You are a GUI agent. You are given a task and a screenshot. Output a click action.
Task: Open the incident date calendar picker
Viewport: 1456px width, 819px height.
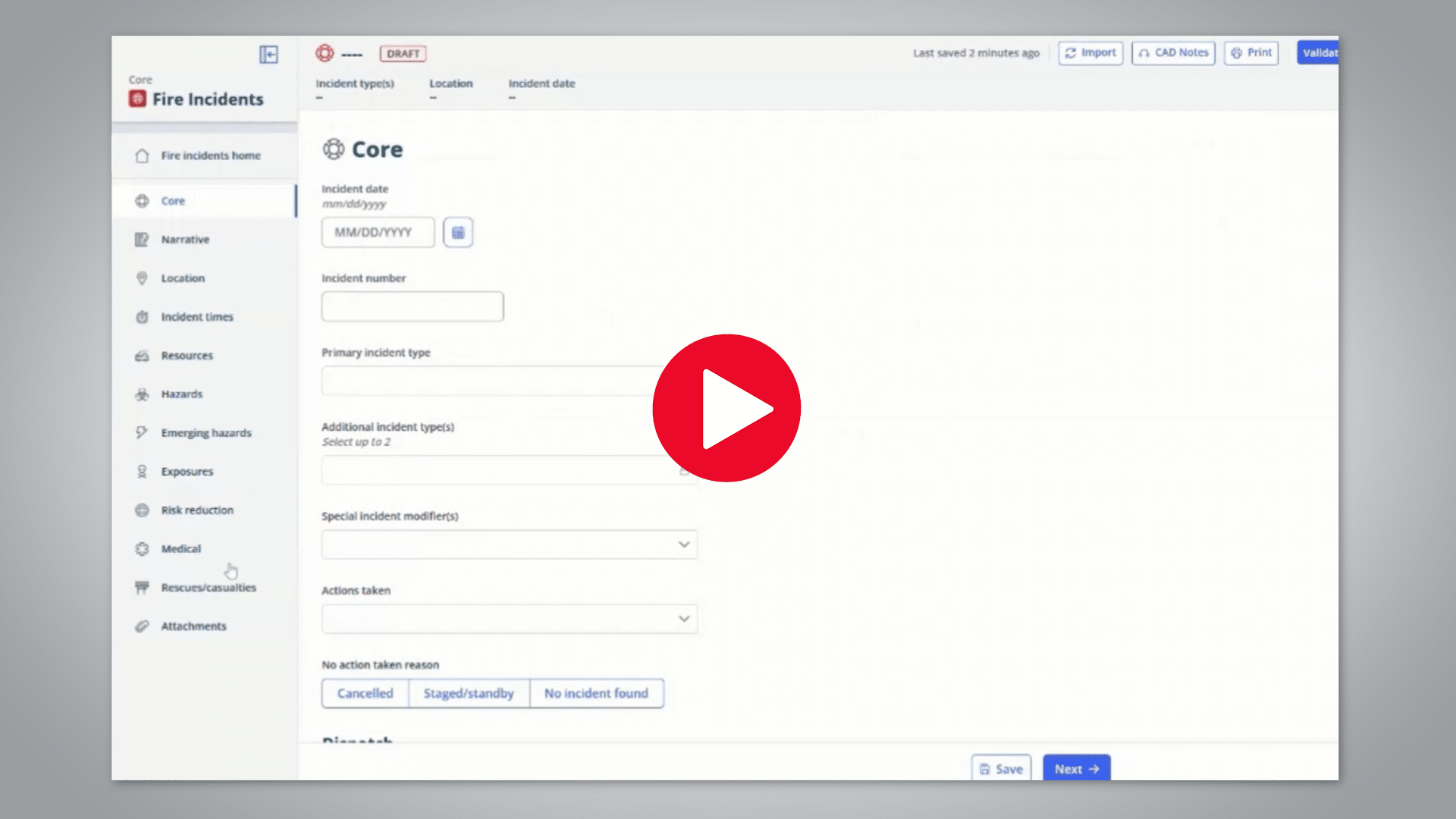pos(458,233)
